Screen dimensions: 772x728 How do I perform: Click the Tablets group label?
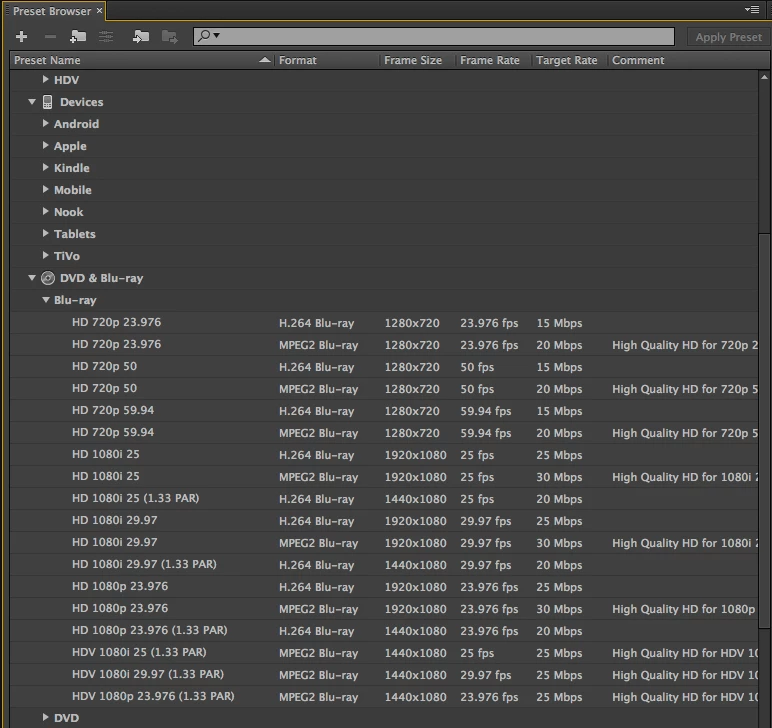[74, 234]
